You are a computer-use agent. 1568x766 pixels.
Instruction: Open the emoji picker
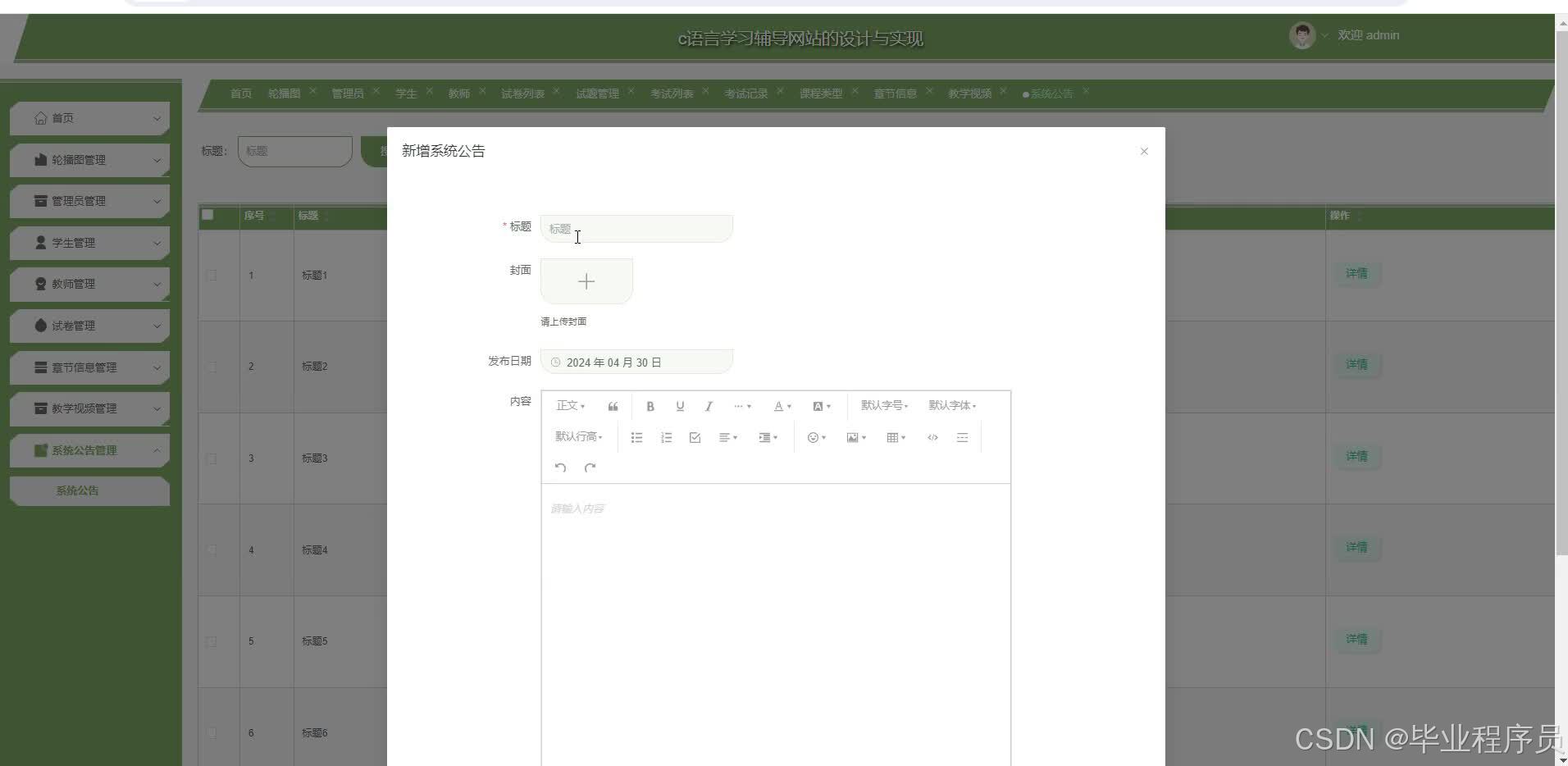[817, 437]
